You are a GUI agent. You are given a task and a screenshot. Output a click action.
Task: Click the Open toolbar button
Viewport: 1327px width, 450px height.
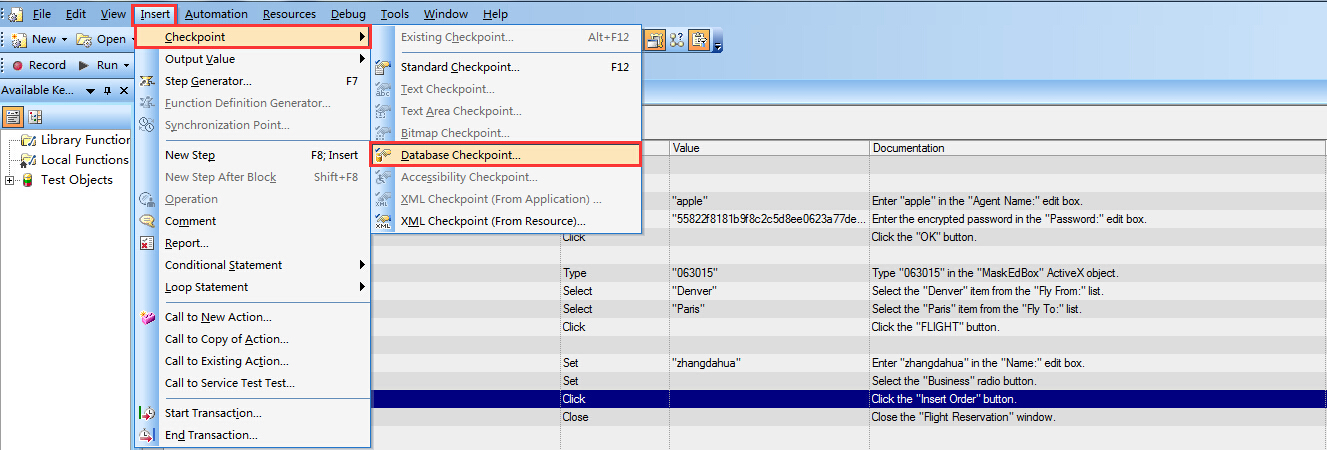102,39
